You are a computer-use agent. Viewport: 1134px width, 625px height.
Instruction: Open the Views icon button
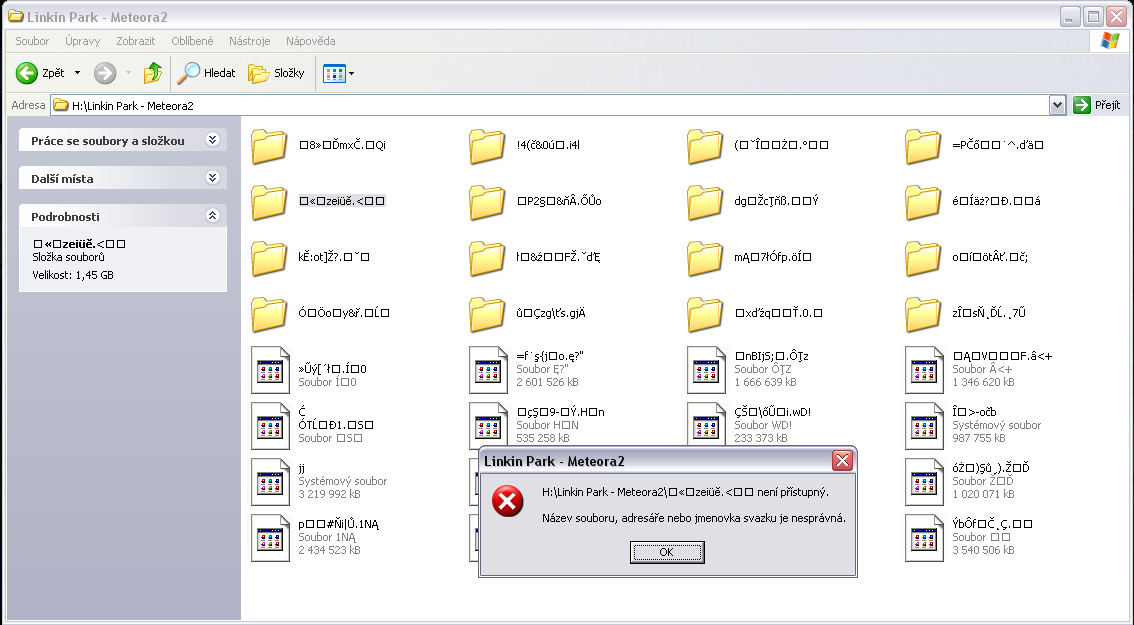coord(333,74)
